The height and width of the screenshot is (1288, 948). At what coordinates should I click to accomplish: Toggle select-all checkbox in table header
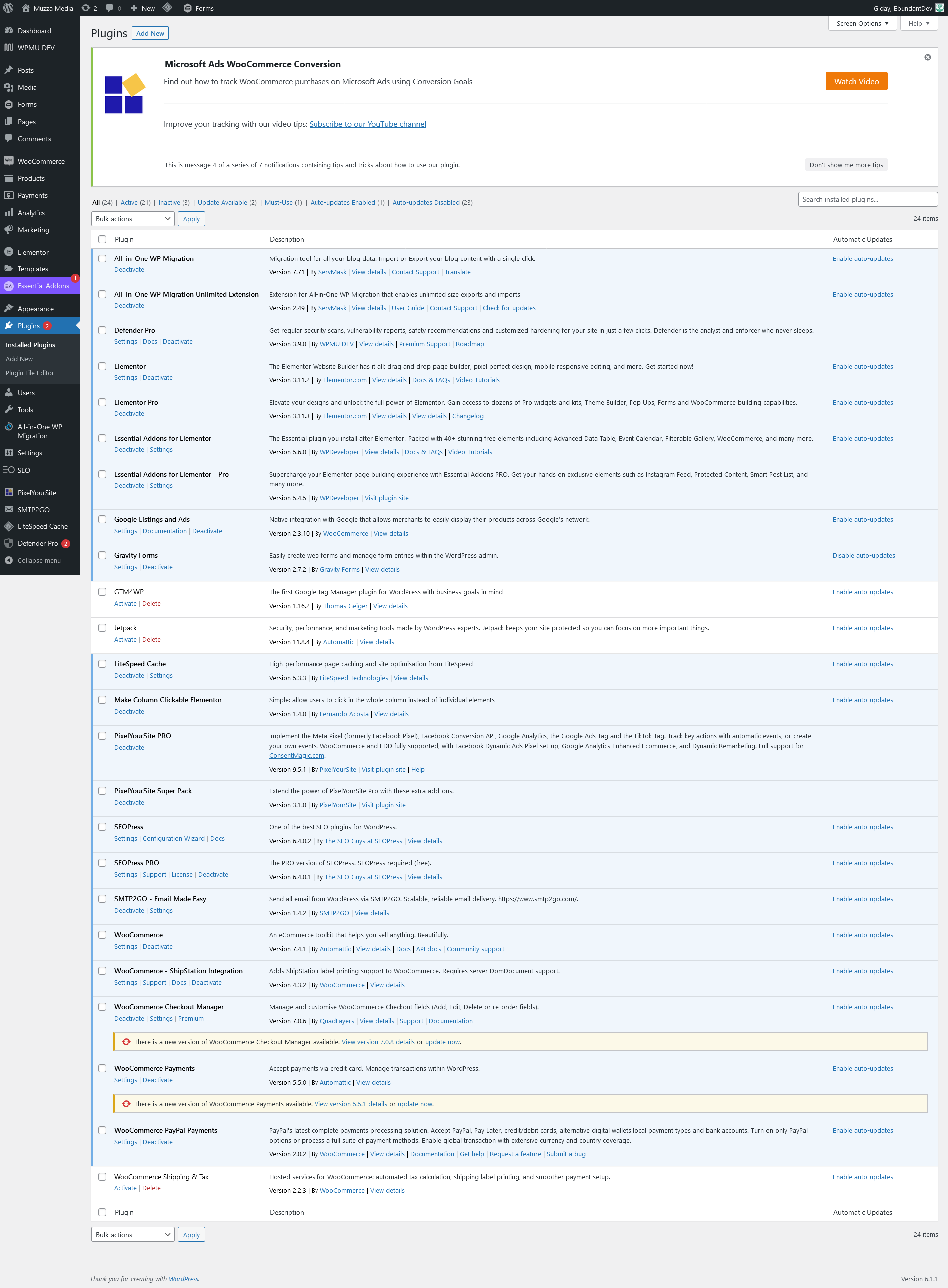coord(102,239)
